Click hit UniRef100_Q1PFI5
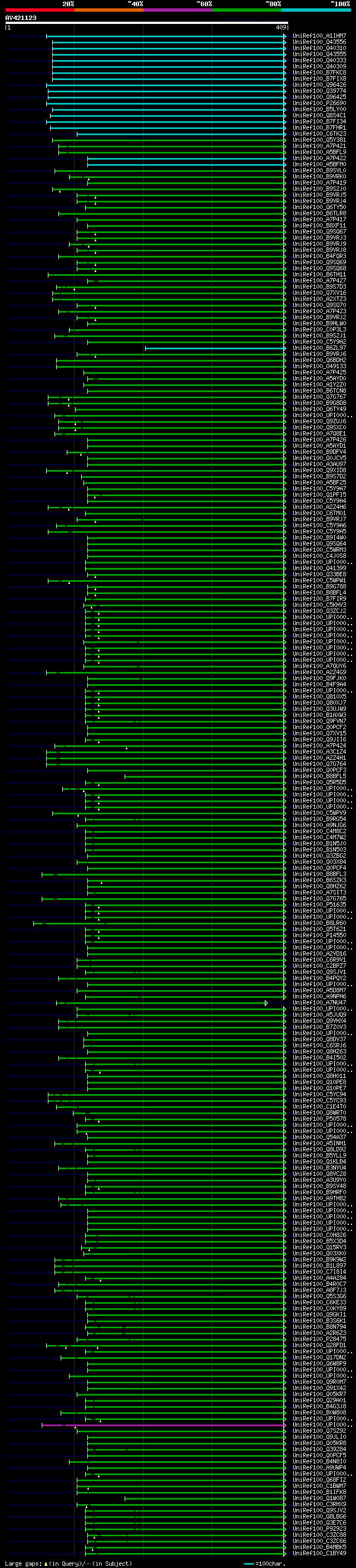356x1568 pixels. (x=319, y=495)
